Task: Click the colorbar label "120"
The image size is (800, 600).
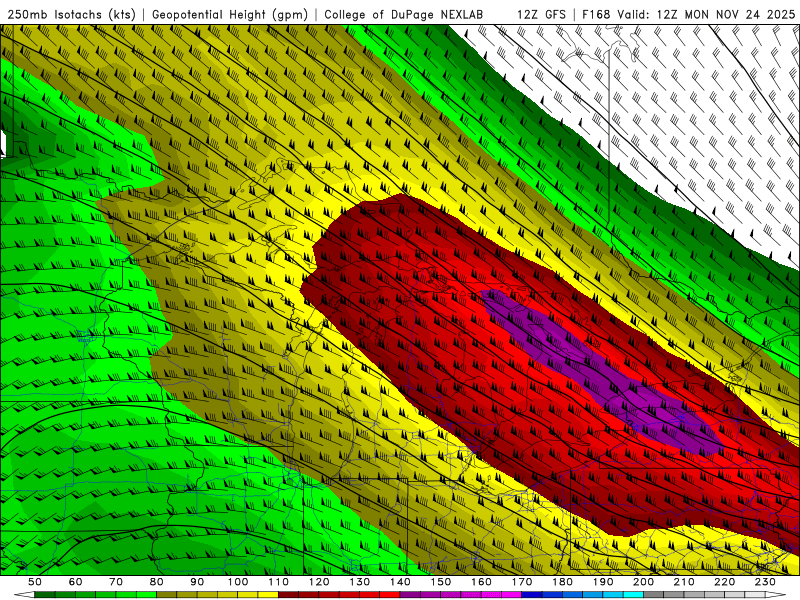Action: point(319,582)
